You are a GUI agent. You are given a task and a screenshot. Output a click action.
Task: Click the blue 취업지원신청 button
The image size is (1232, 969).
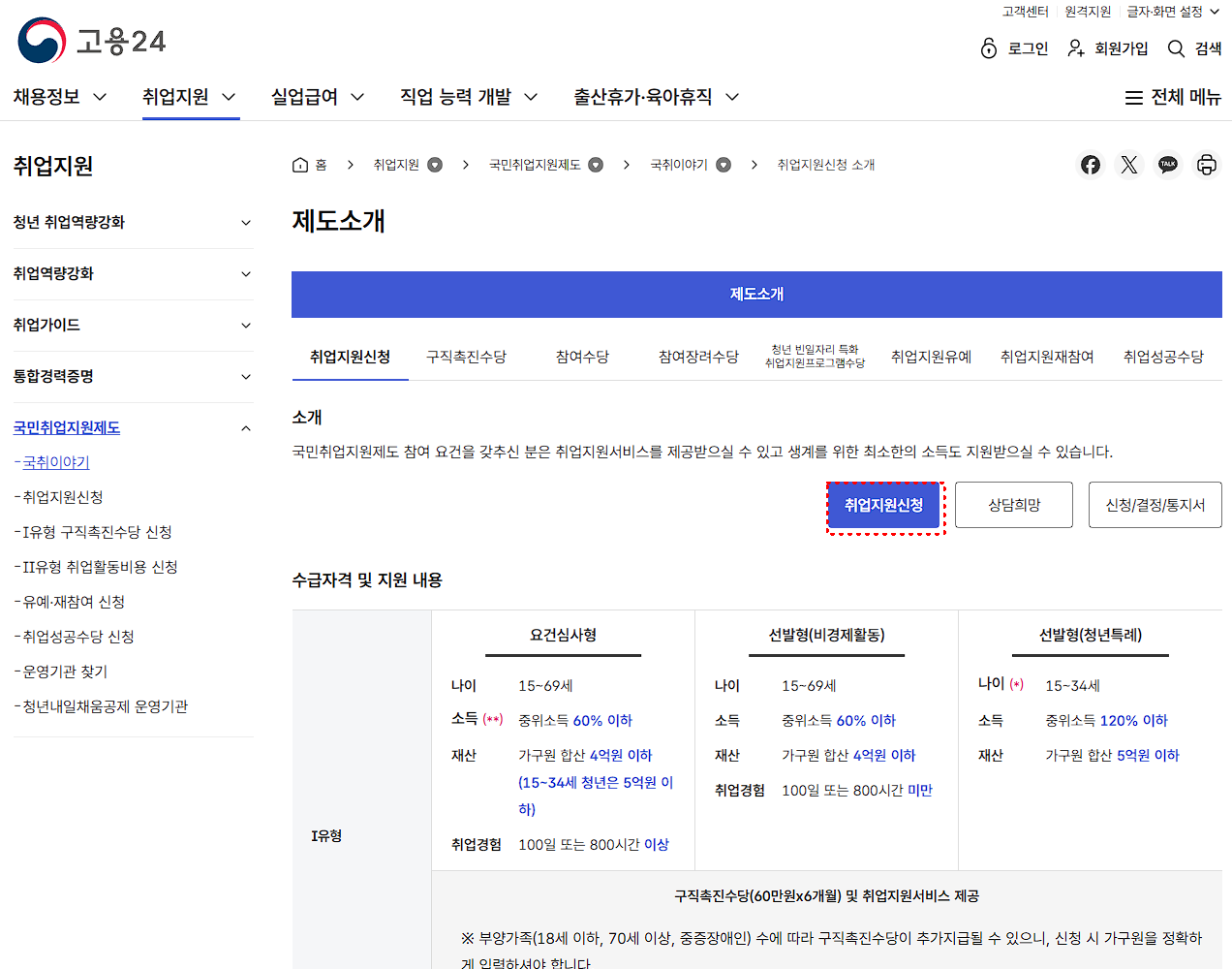point(883,506)
